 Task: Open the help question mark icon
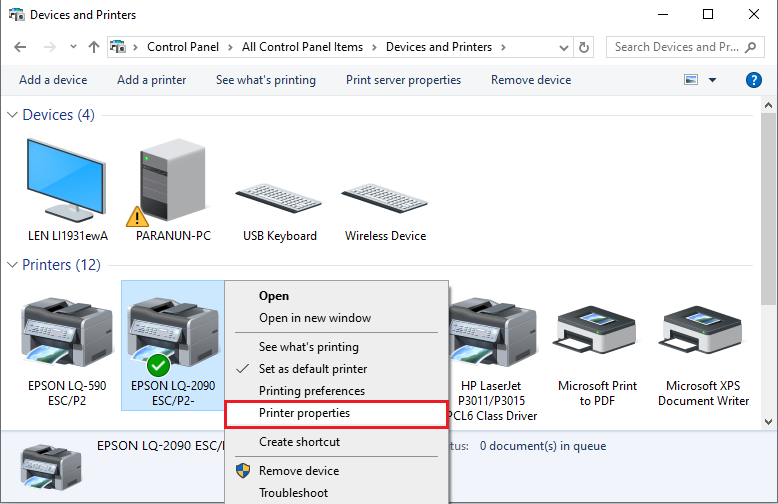754,80
